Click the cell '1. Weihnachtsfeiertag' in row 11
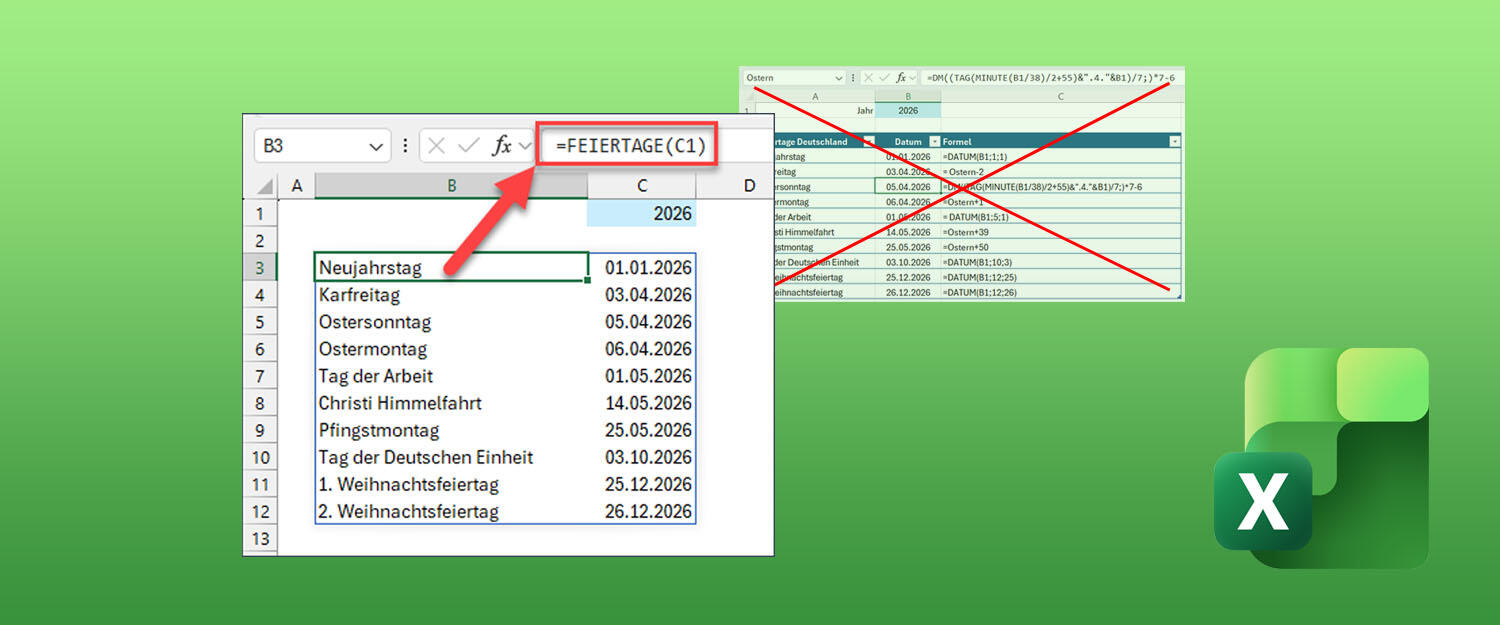The height and width of the screenshot is (625, 1500). (452, 484)
